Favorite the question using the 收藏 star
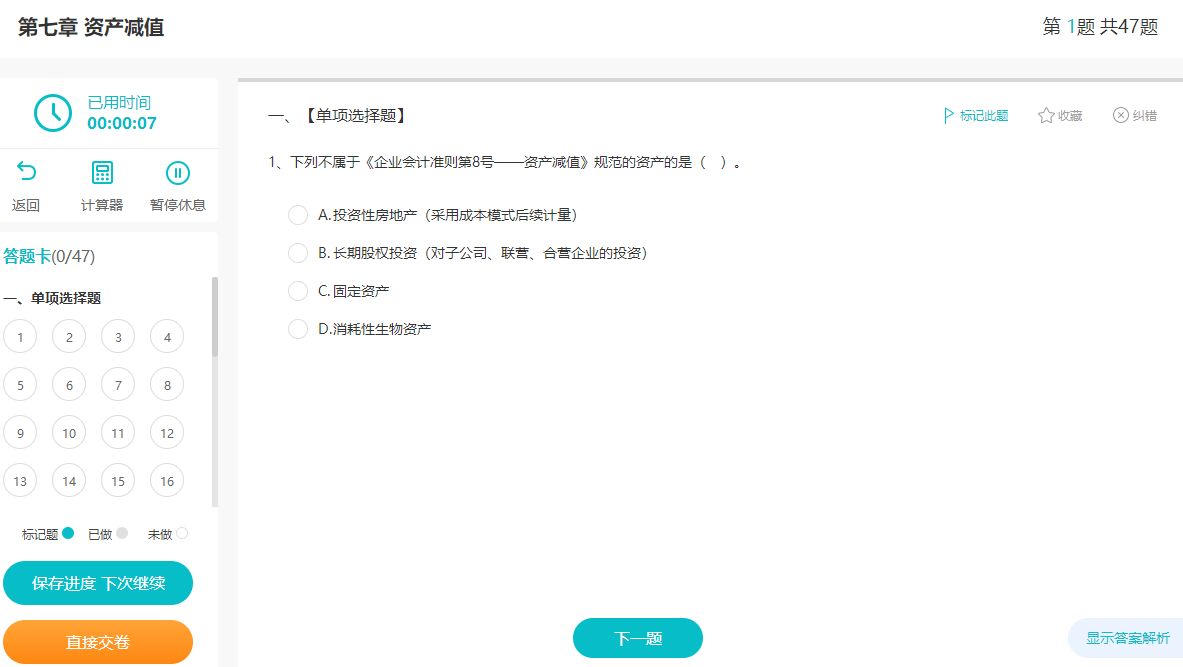This screenshot has width=1183, height=667. (1059, 115)
